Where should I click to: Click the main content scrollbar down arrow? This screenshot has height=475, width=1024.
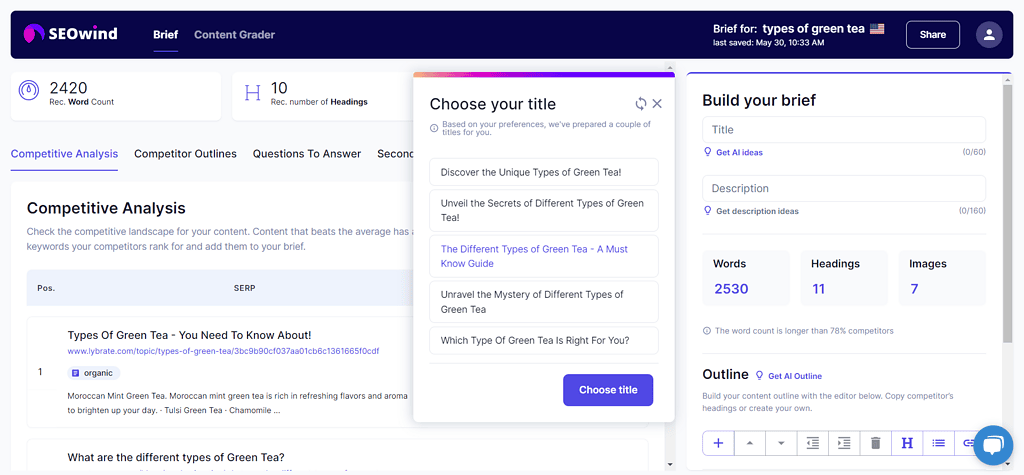click(669, 465)
